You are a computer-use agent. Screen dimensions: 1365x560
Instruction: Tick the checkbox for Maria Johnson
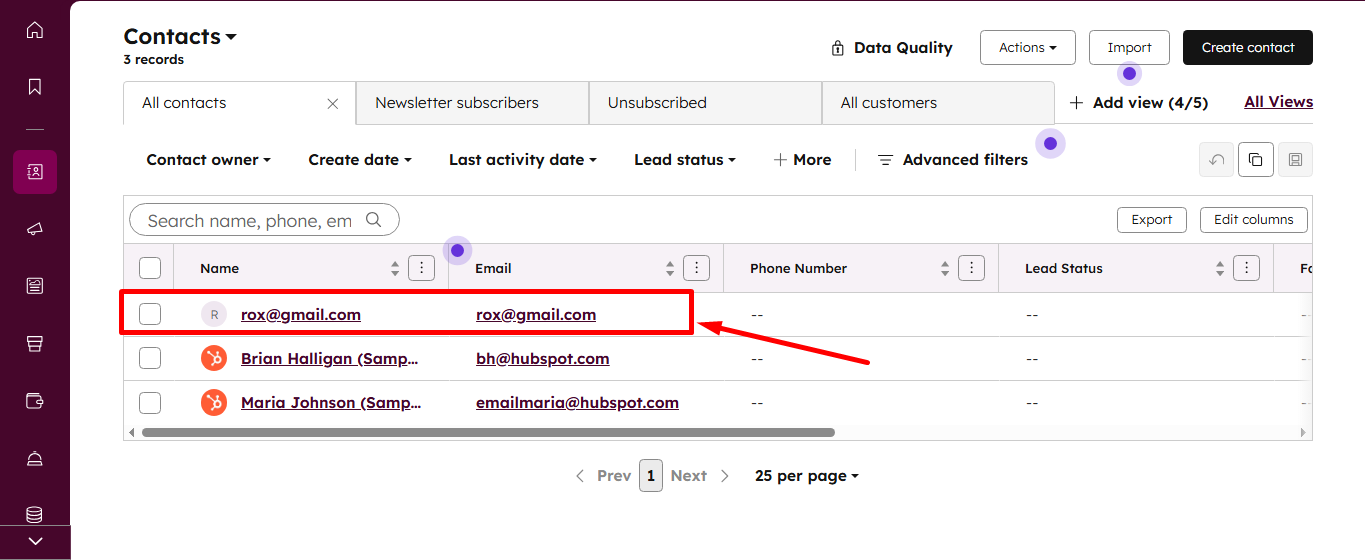(150, 402)
